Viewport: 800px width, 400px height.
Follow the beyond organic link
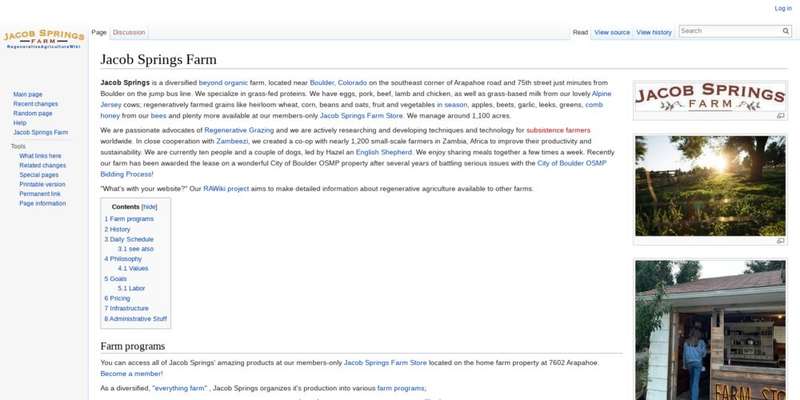pos(223,83)
